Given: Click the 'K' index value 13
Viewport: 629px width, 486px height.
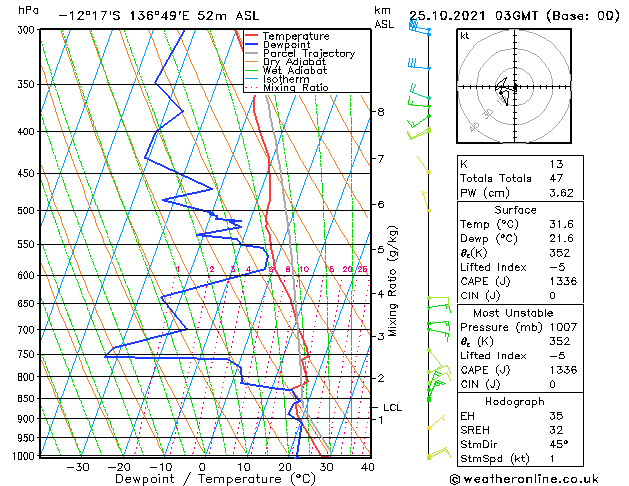Looking at the screenshot, I should pos(557,164).
